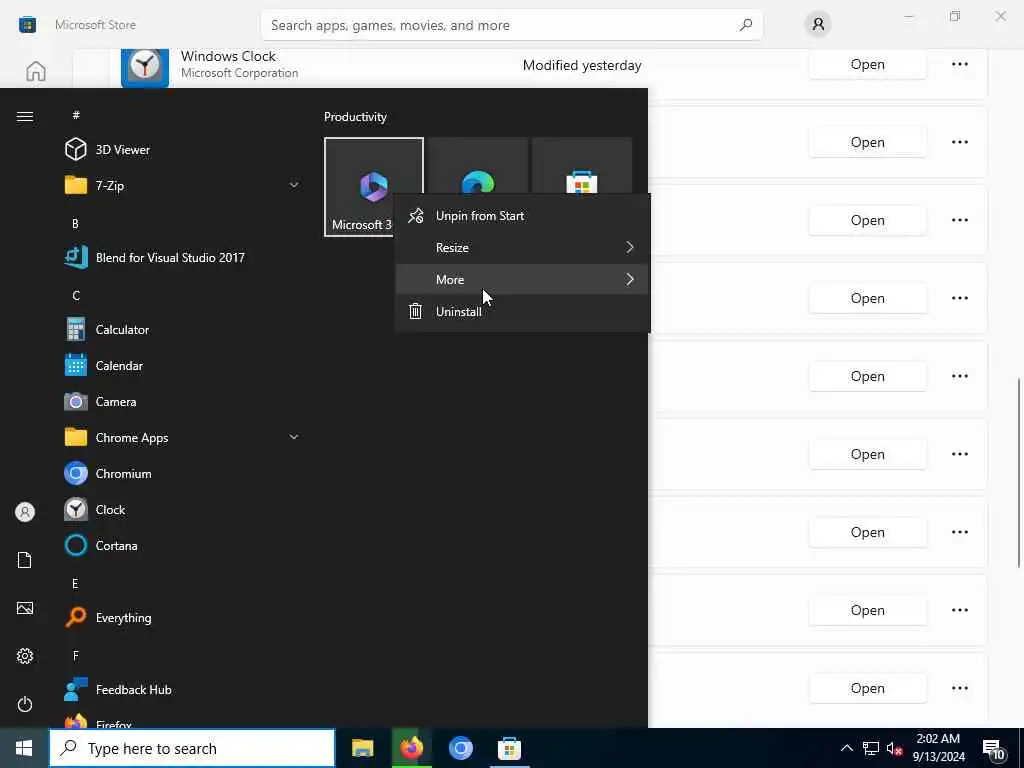Click the Power icon in Start
Viewport: 1024px width, 768px height.
coord(25,704)
